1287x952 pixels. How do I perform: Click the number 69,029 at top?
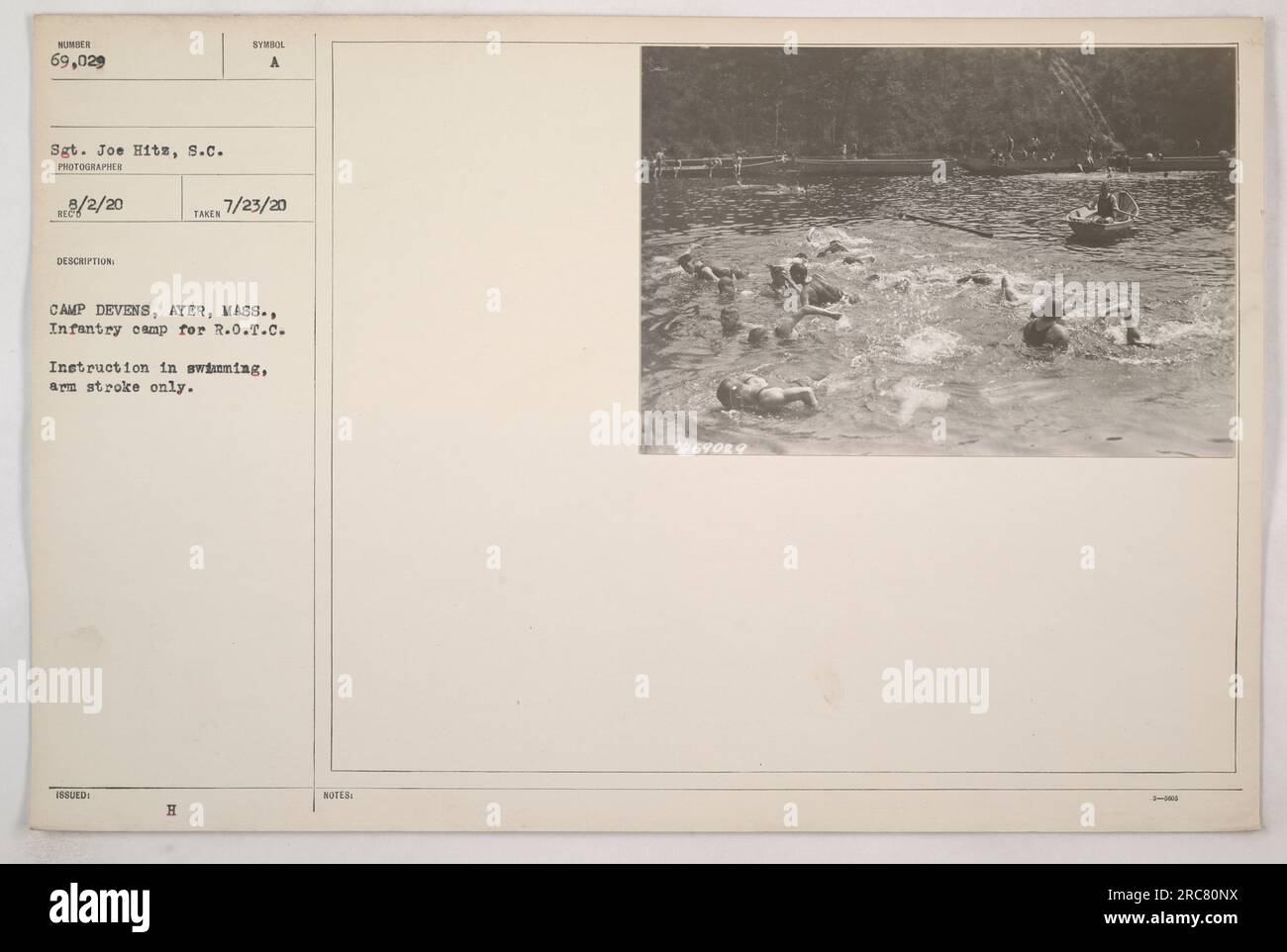point(77,60)
